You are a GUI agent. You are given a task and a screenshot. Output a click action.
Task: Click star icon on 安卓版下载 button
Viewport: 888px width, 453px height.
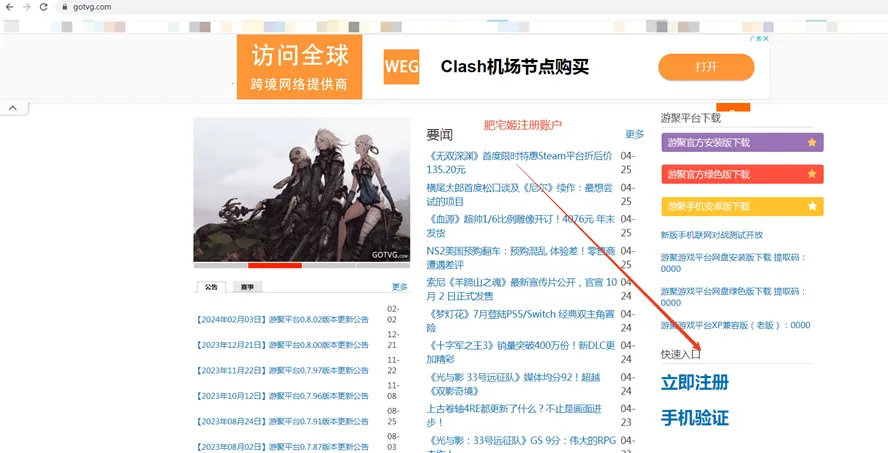812,206
